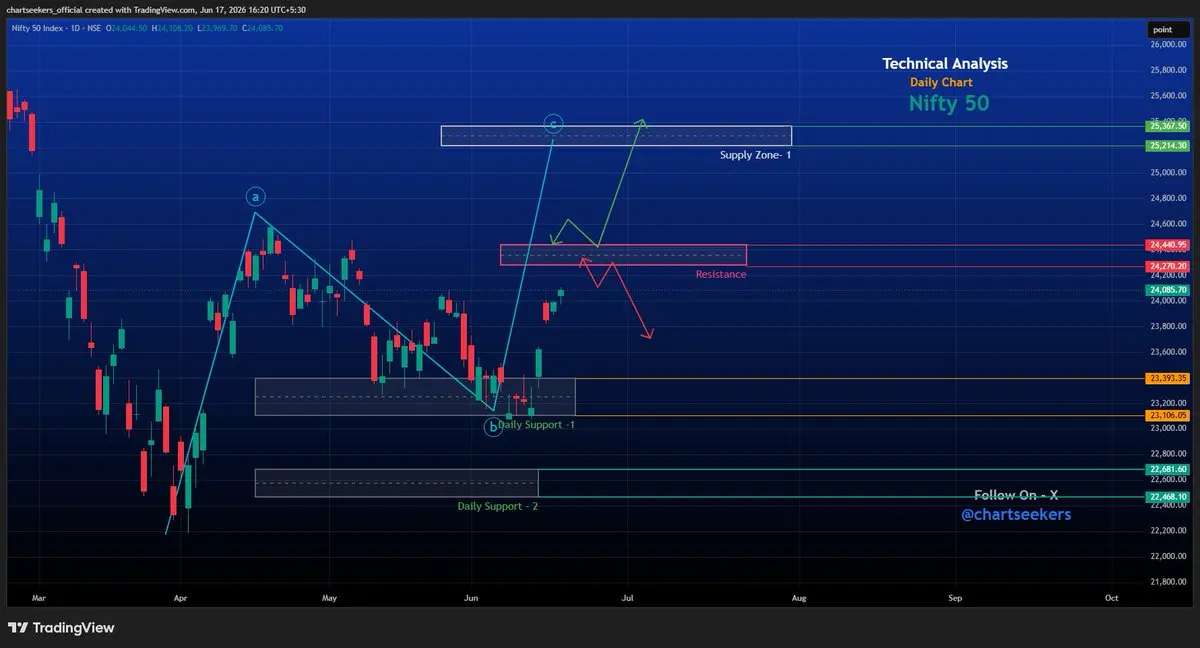Click the 'Technical Analysis' title text
The height and width of the screenshot is (648, 1200).
[945, 63]
